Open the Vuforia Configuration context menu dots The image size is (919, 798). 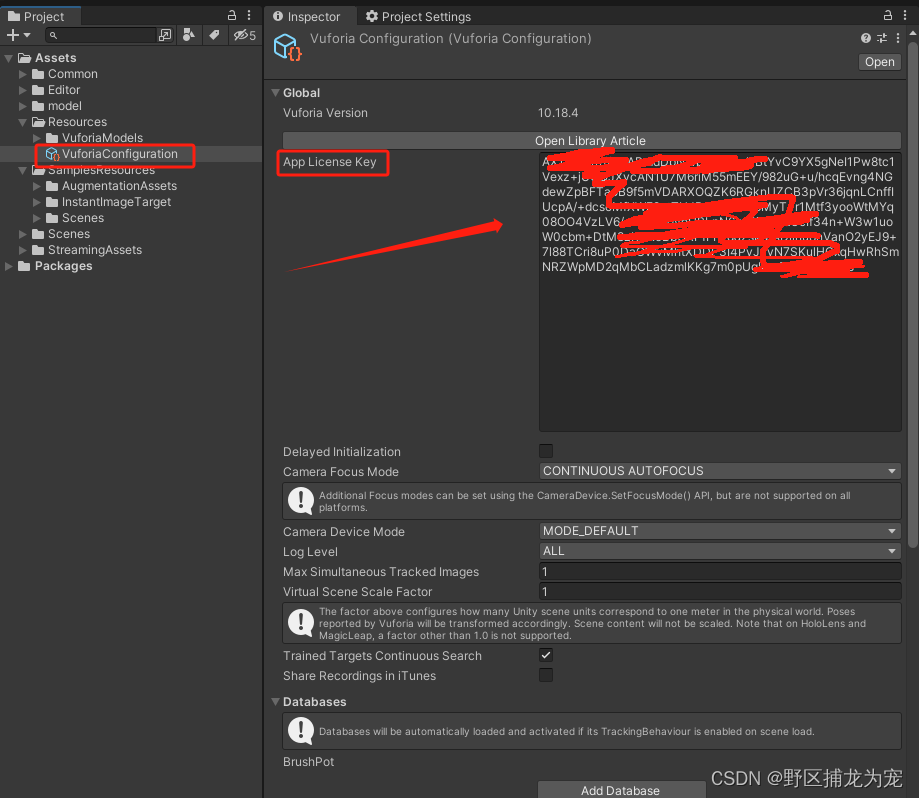(x=898, y=38)
